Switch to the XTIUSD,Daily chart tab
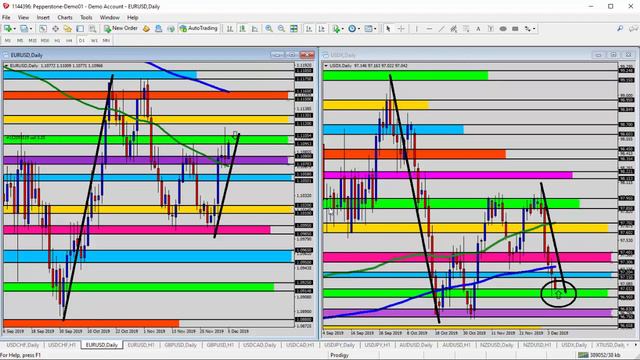 [610, 345]
